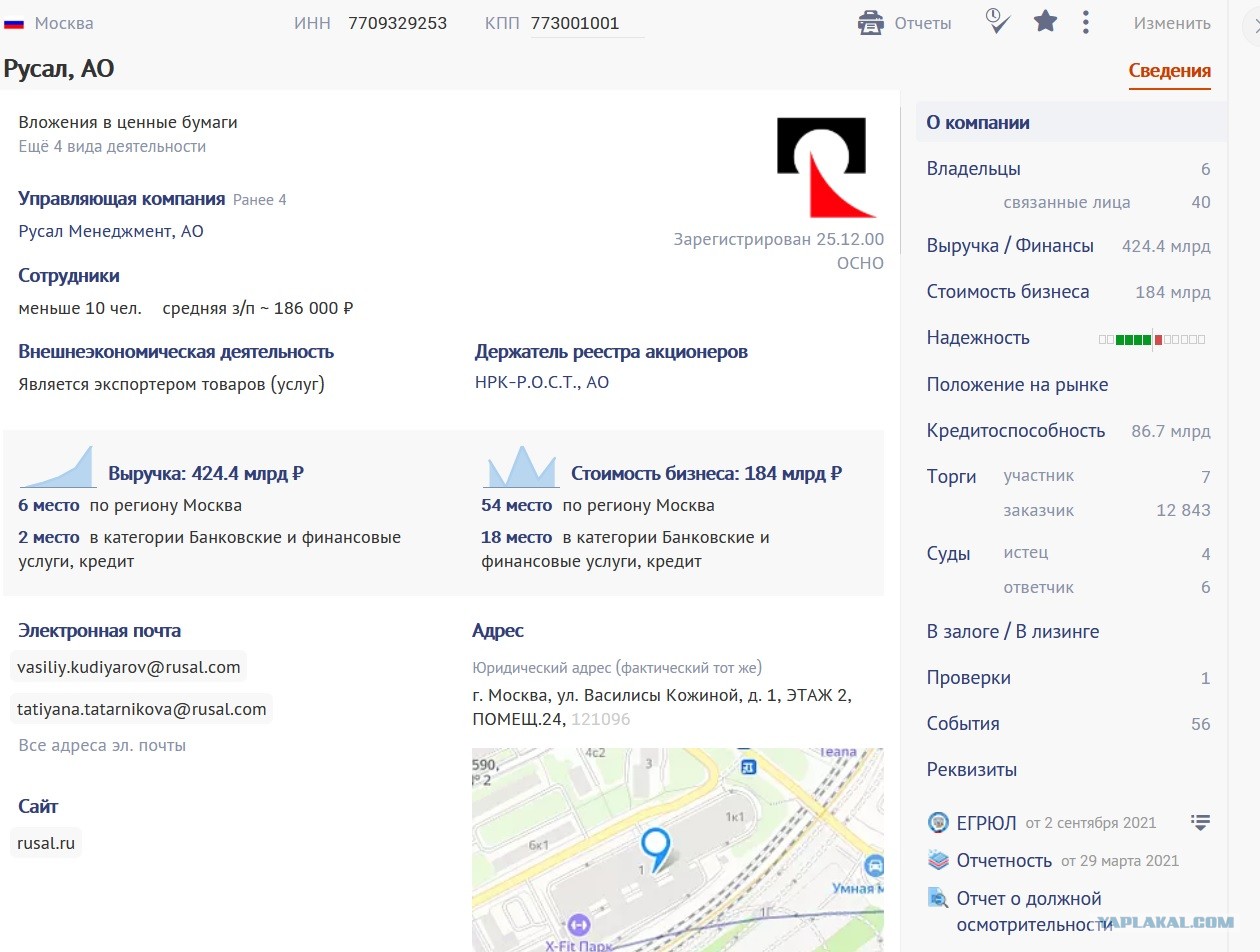Click the clock with checkmark monitoring icon

pos(997,21)
